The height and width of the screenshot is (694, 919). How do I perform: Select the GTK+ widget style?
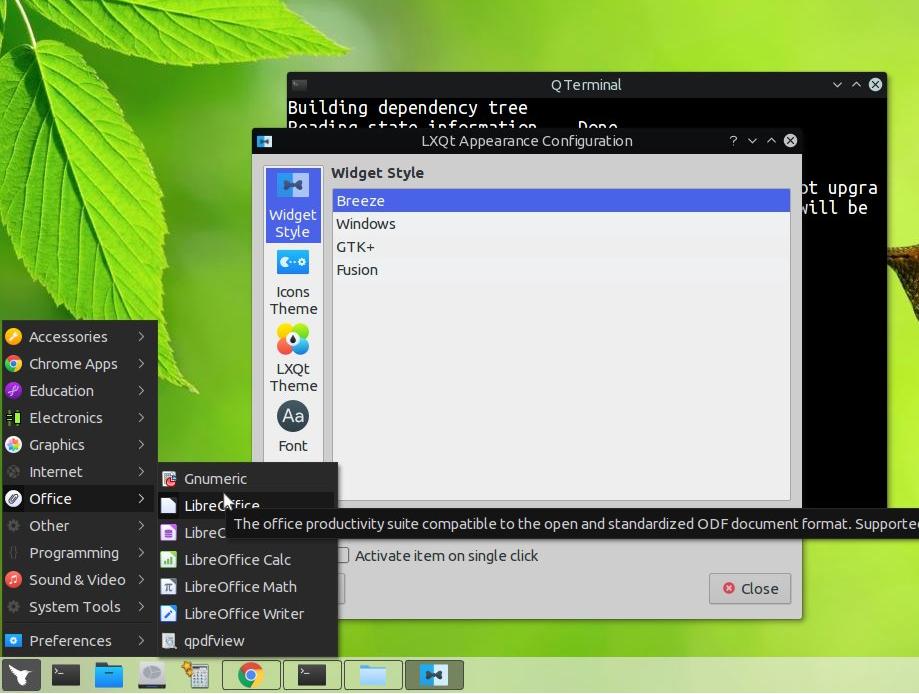click(x=561, y=247)
